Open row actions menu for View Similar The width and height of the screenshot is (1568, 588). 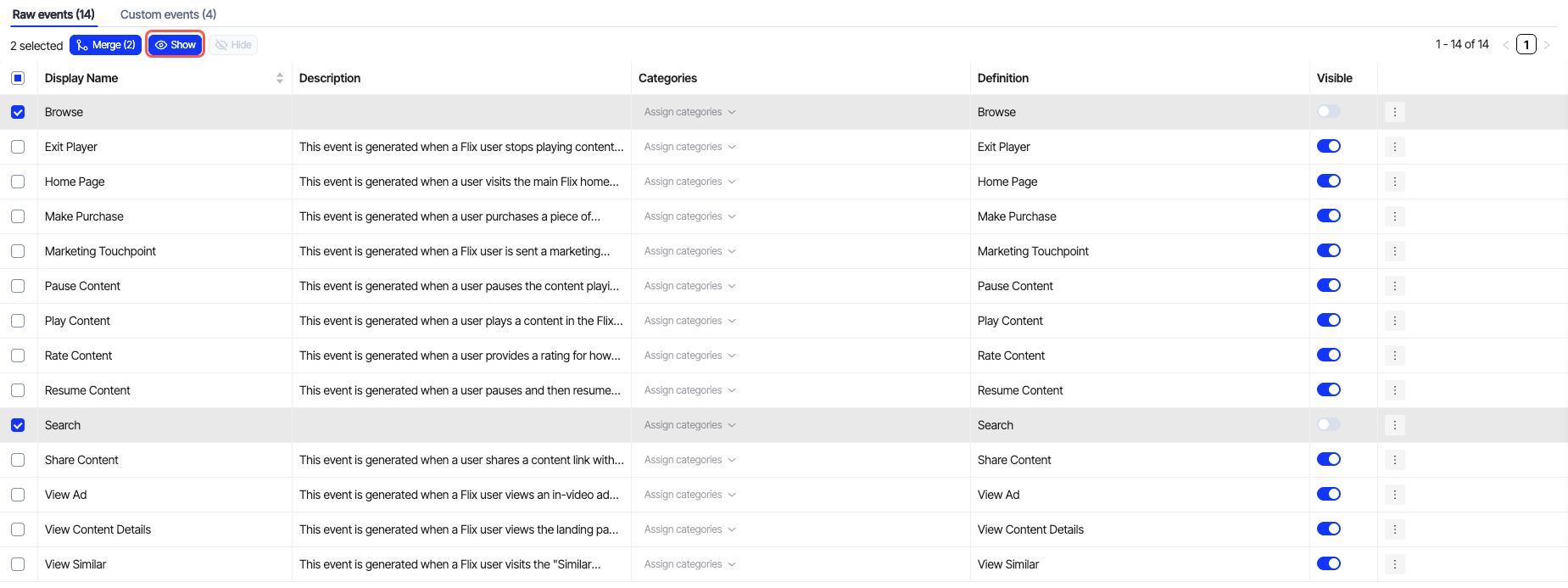pos(1394,564)
